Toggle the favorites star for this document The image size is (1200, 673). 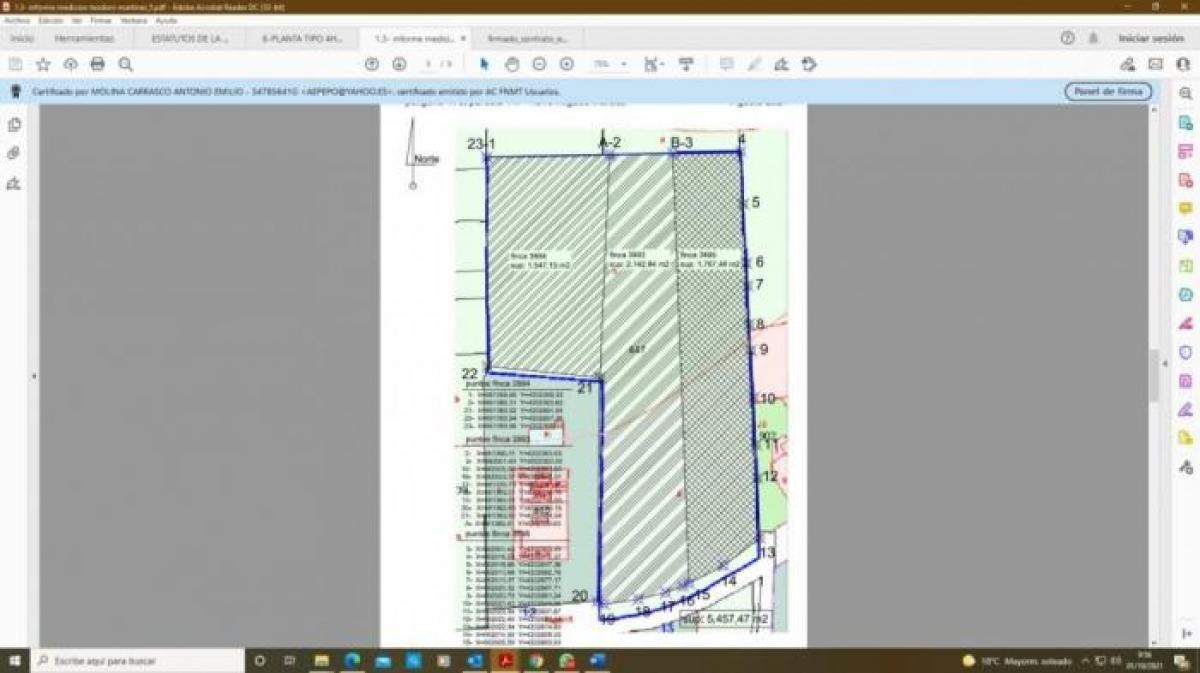point(41,63)
